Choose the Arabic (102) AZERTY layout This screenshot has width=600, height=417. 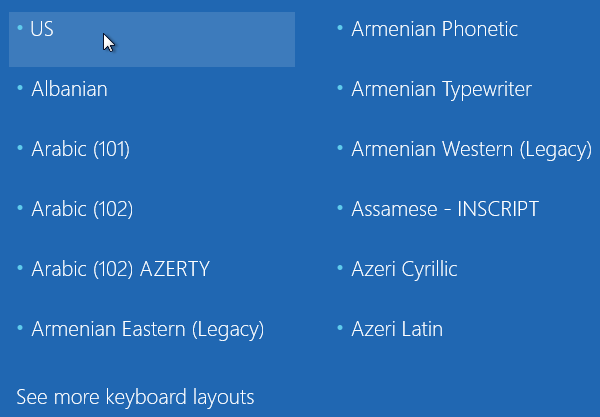pos(120,269)
